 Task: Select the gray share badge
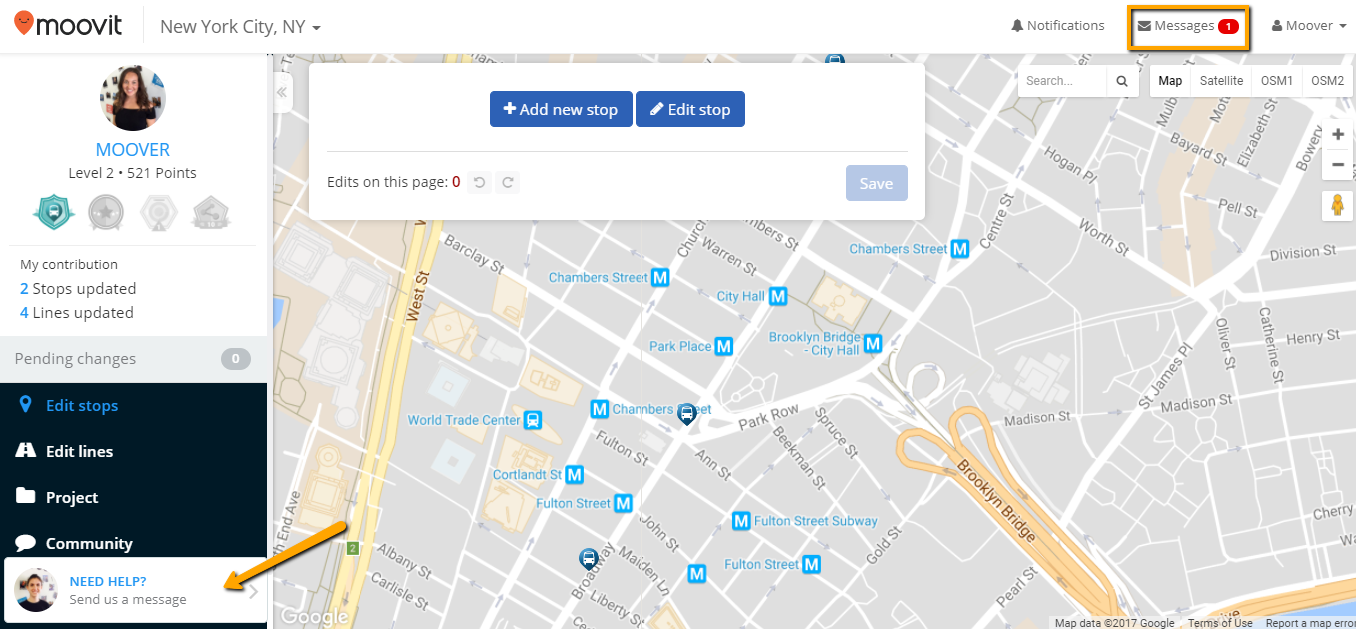tap(211, 212)
